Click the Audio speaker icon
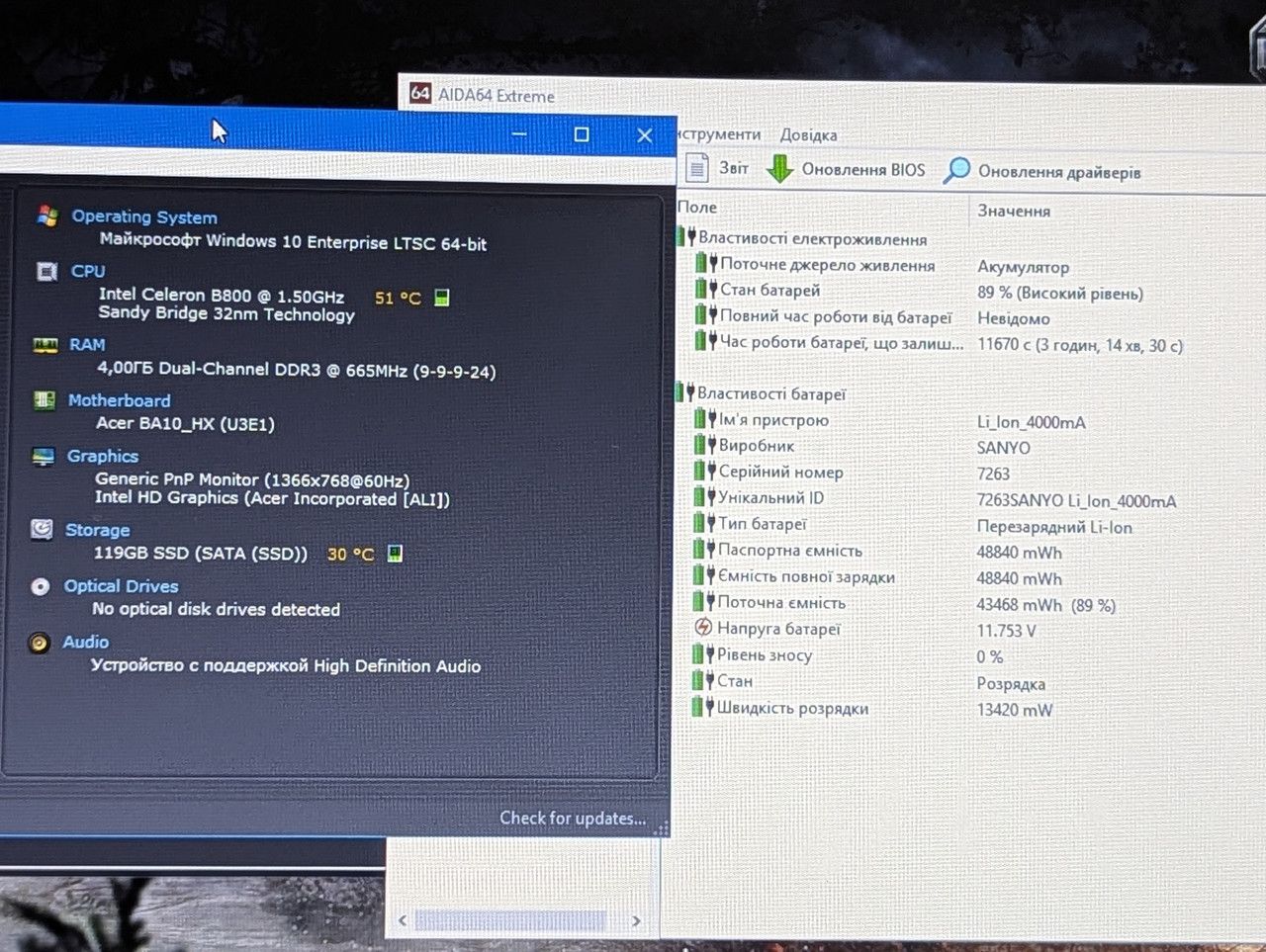1266x952 pixels. point(40,643)
